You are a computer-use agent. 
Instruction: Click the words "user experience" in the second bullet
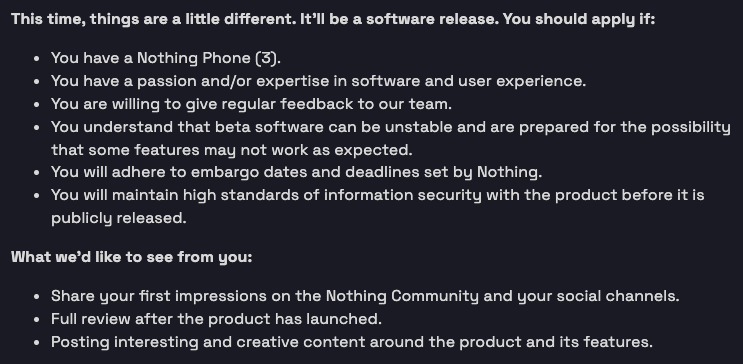coord(520,81)
